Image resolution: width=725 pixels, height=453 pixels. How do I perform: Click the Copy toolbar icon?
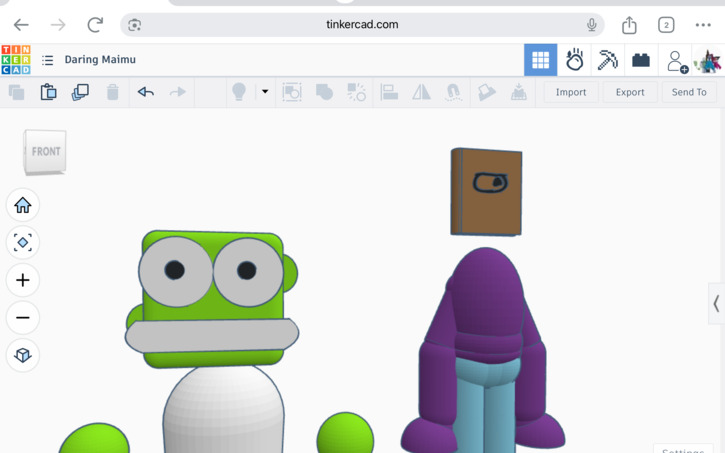17,92
